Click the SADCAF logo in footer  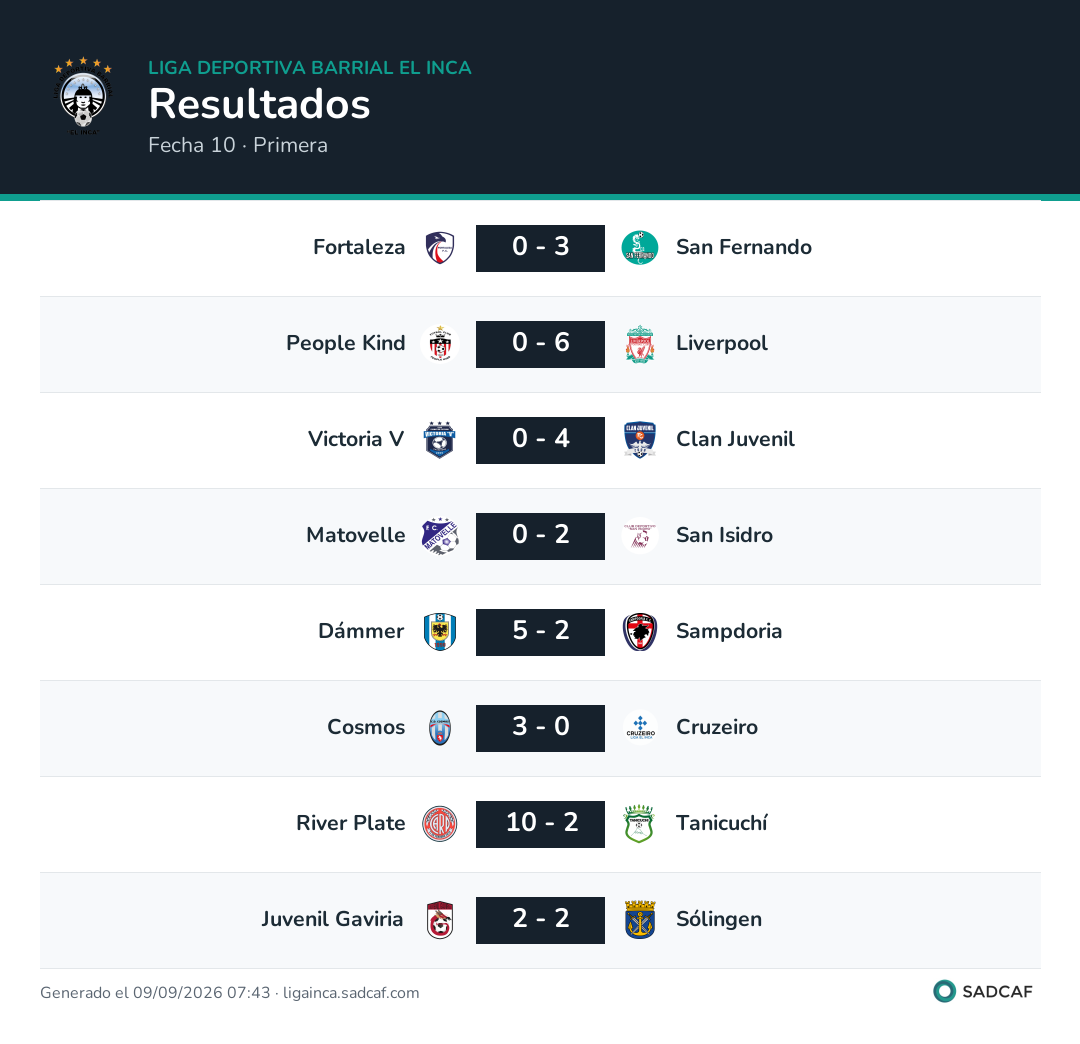pyautogui.click(x=983, y=992)
